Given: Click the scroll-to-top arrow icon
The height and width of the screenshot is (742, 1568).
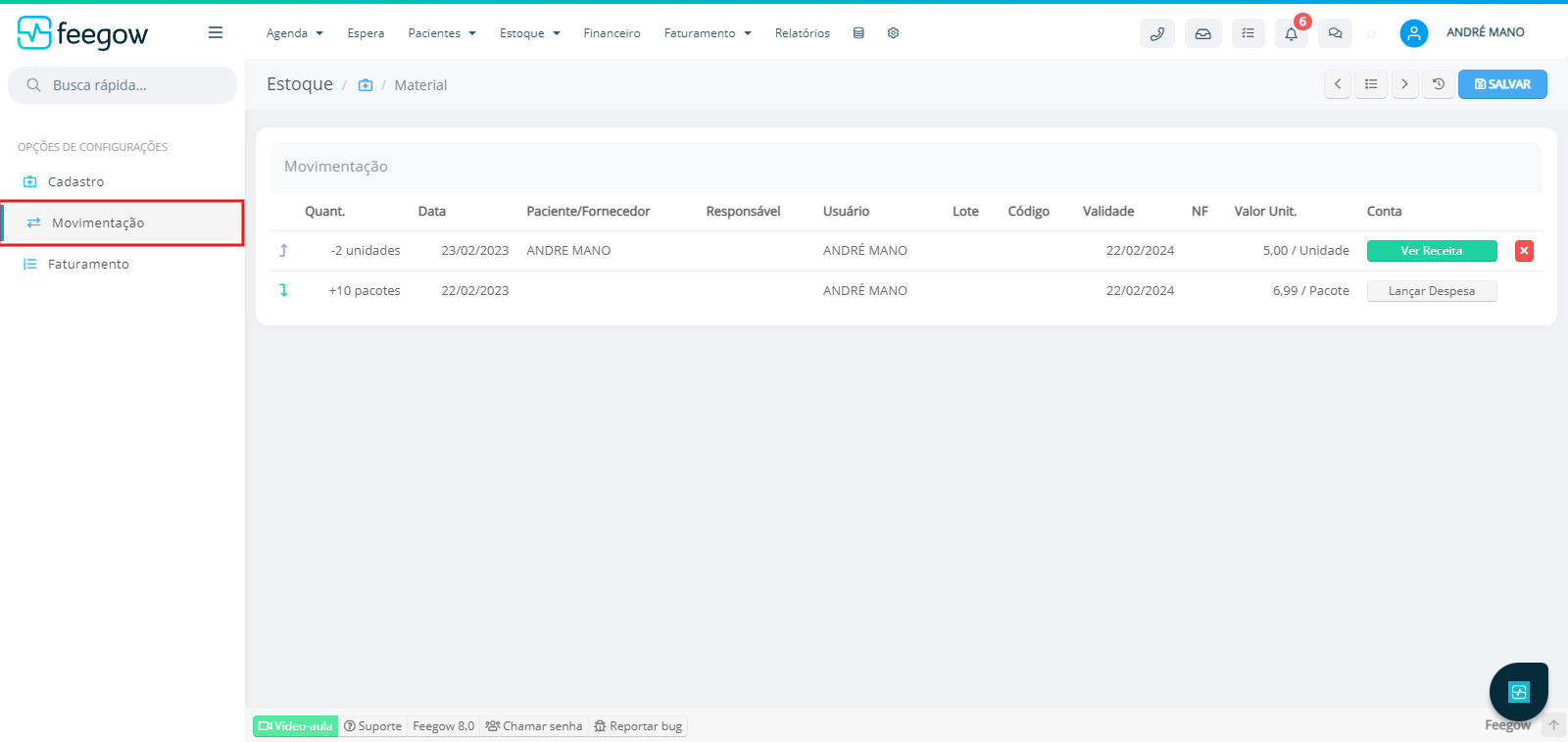Looking at the screenshot, I should [x=1553, y=725].
